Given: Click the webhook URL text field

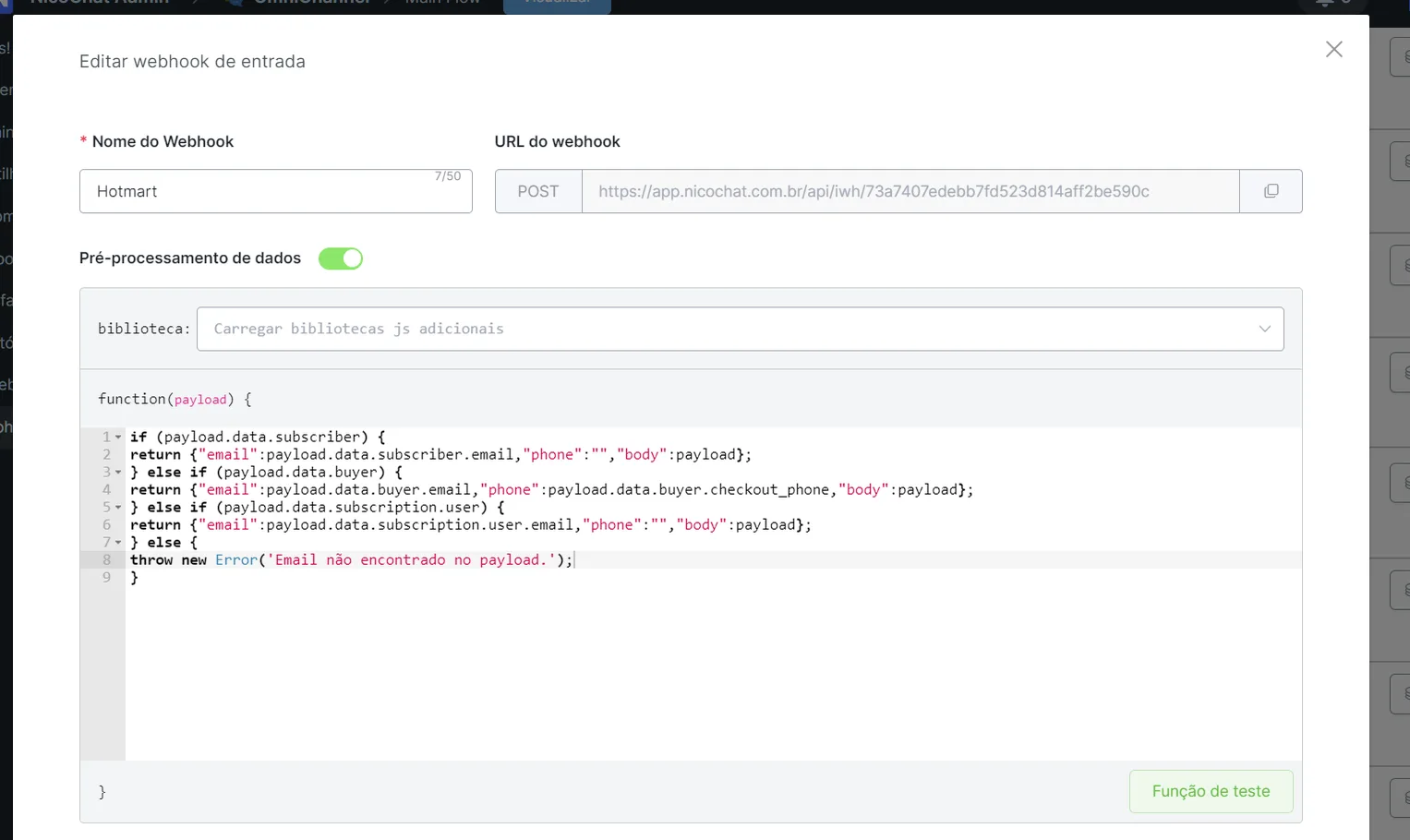Looking at the screenshot, I should 910,191.
